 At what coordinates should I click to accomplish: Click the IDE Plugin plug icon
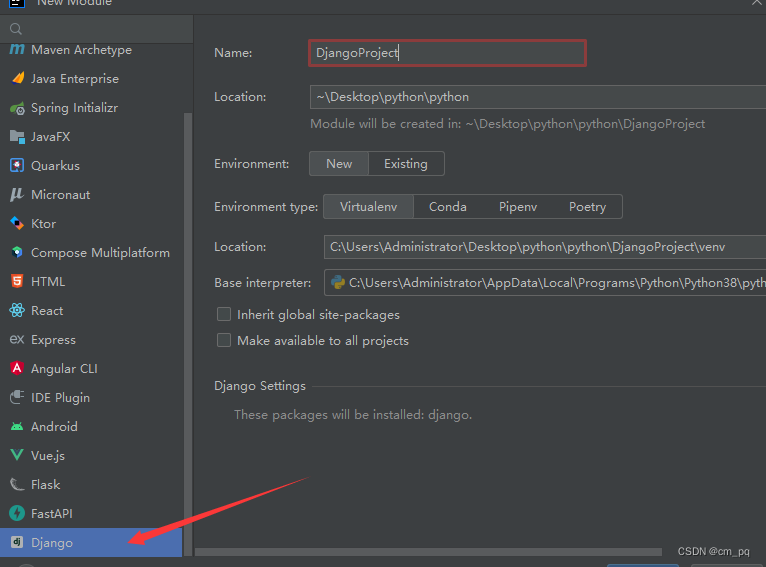(17, 397)
